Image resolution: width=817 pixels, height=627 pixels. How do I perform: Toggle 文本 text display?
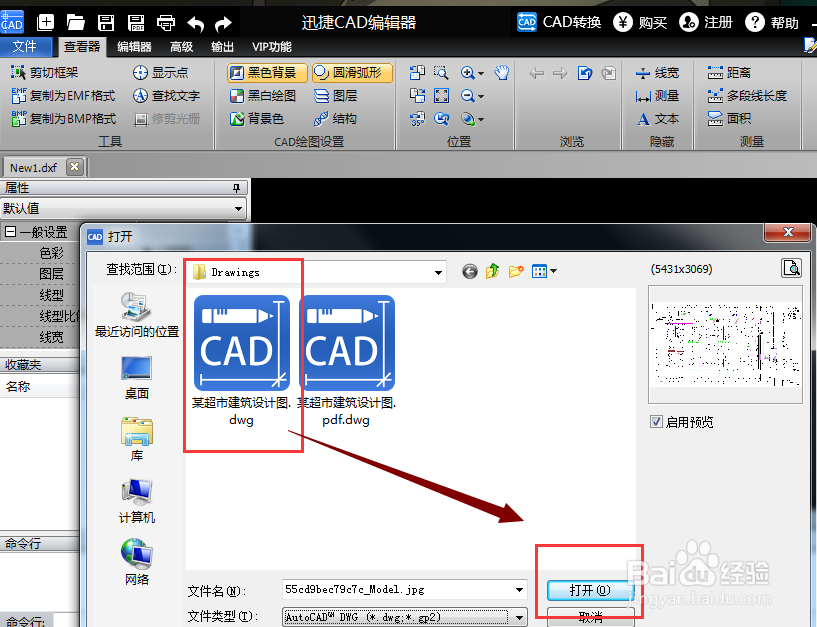click(x=657, y=119)
